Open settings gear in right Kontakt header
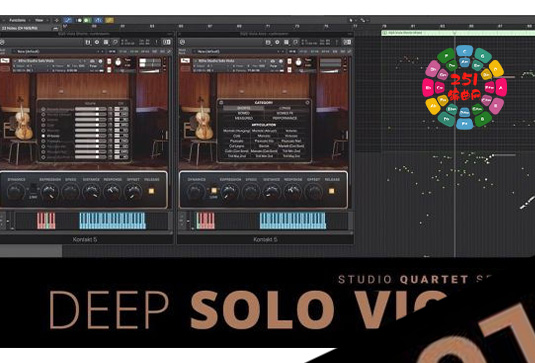 coord(277,42)
